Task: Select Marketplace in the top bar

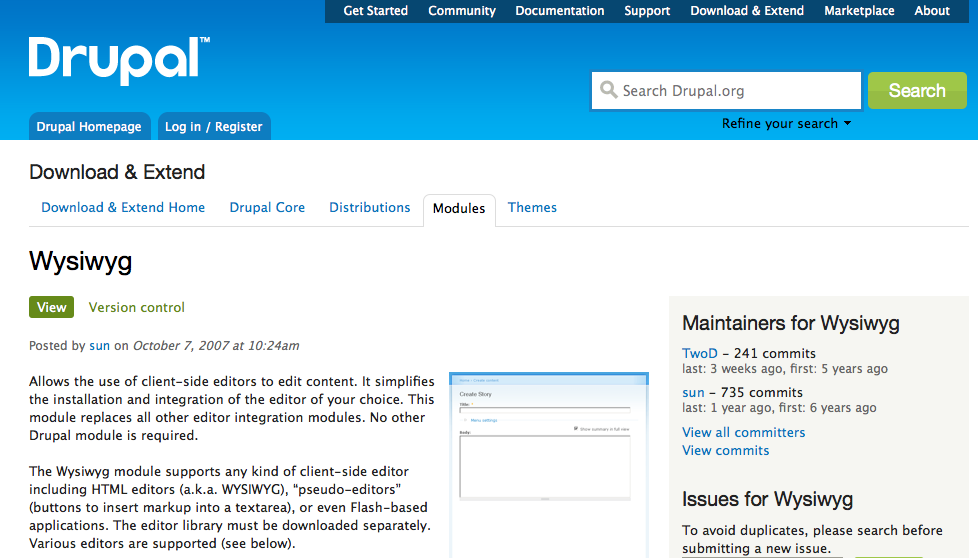Action: pyautogui.click(x=859, y=11)
